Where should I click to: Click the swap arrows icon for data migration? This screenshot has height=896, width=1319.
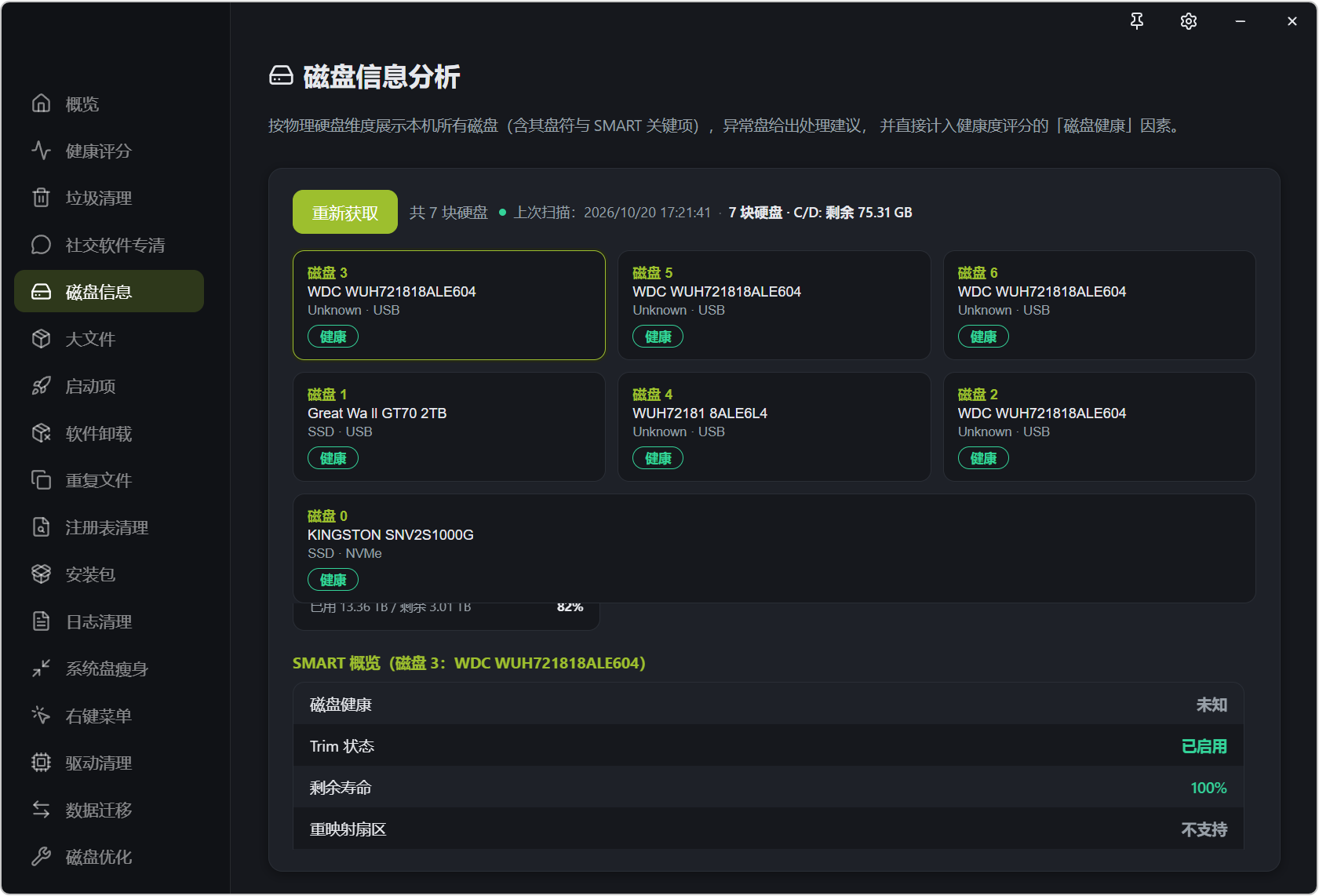(x=41, y=809)
